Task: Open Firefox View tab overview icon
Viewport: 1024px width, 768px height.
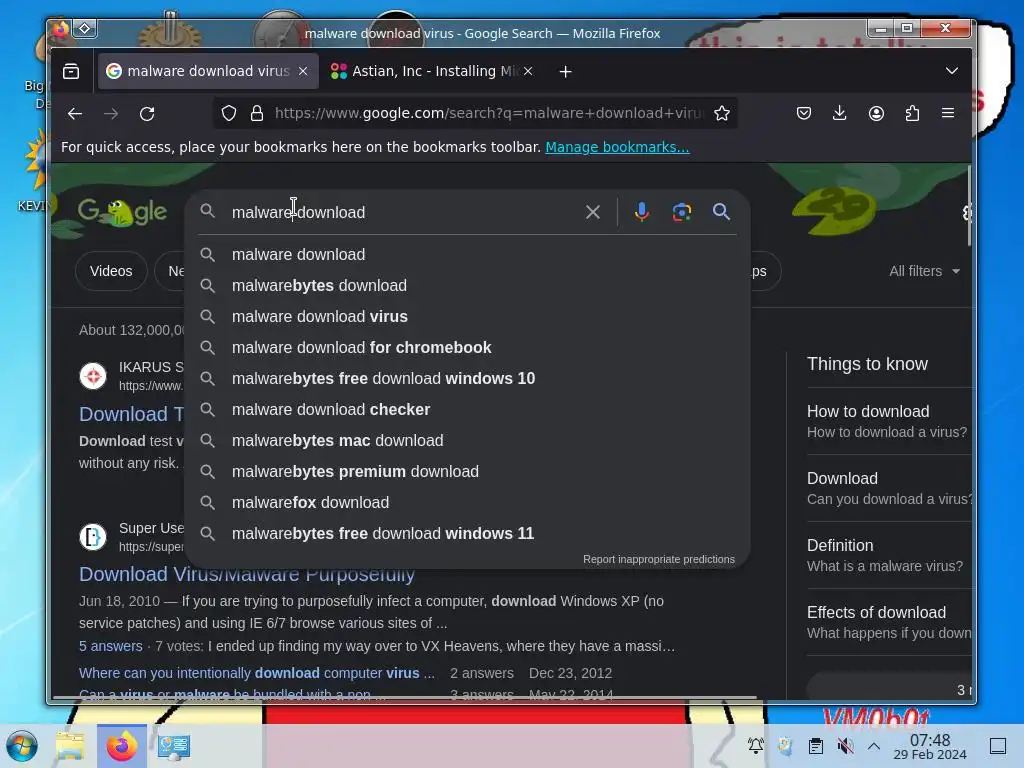Action: click(x=71, y=71)
